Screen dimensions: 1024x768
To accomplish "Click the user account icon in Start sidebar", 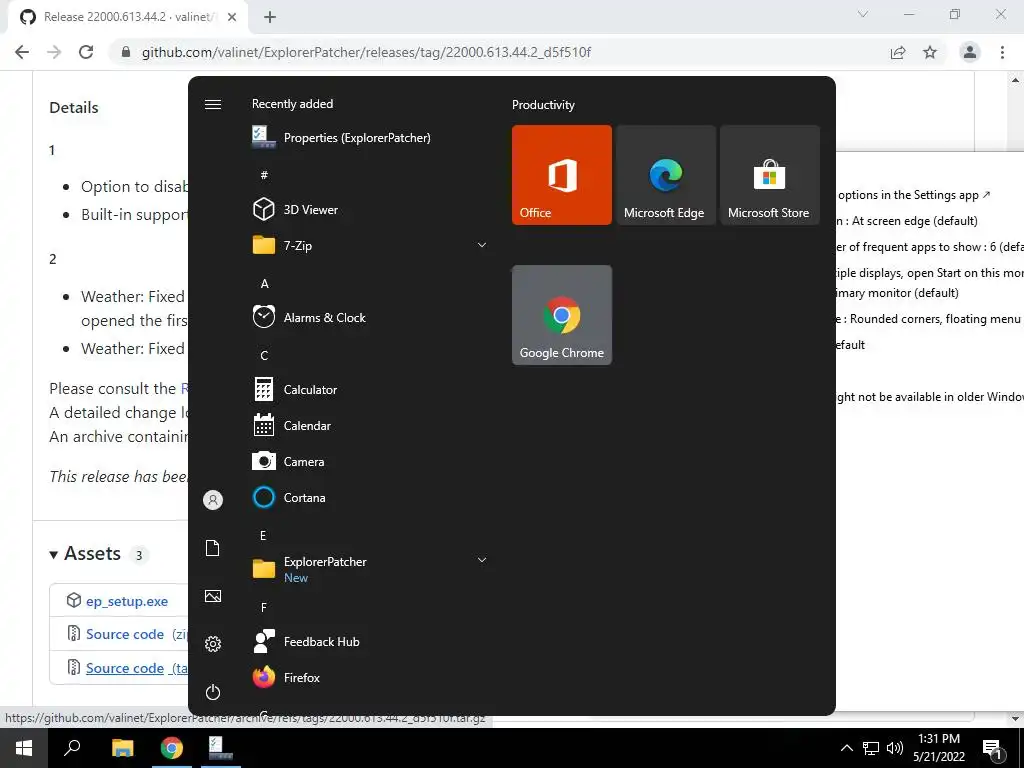I will 213,500.
